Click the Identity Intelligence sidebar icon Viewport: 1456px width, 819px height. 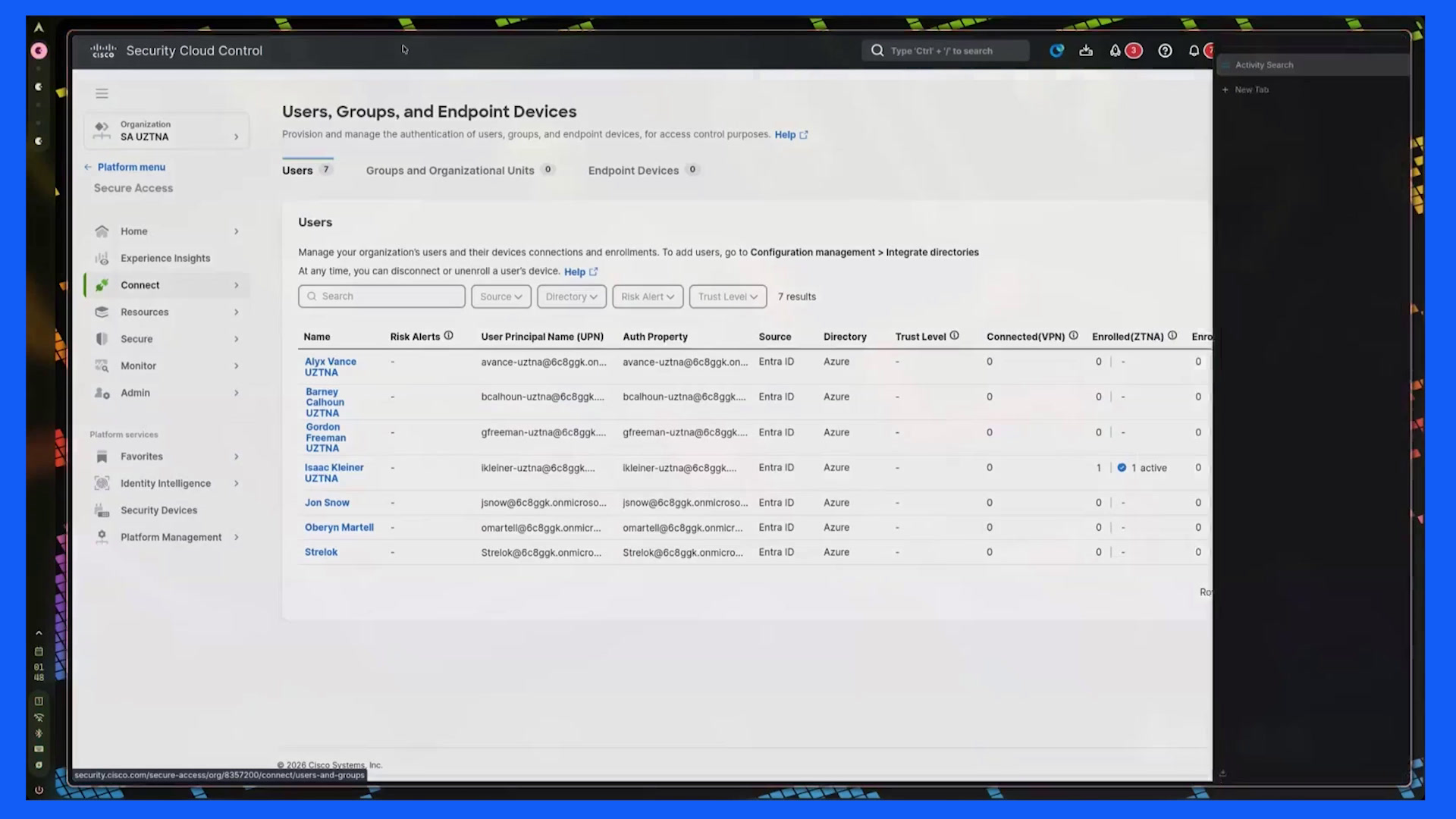(x=102, y=483)
